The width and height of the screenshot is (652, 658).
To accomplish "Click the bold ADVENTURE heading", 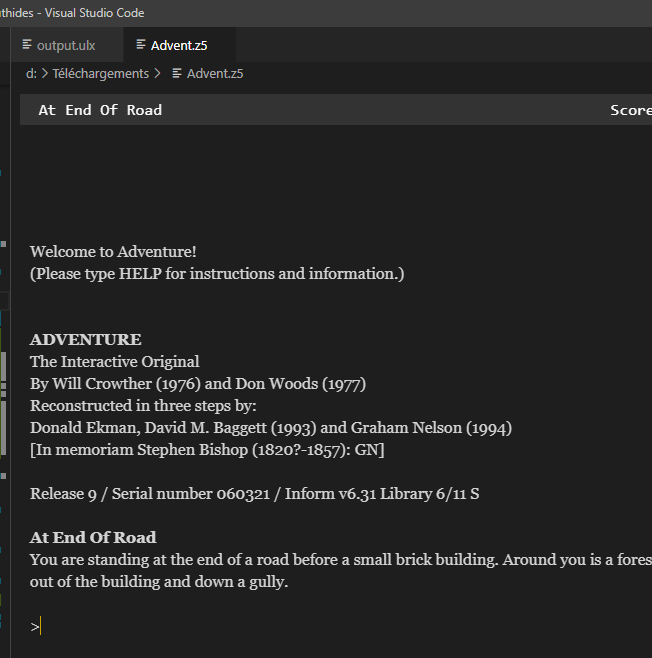I will 86,339.
